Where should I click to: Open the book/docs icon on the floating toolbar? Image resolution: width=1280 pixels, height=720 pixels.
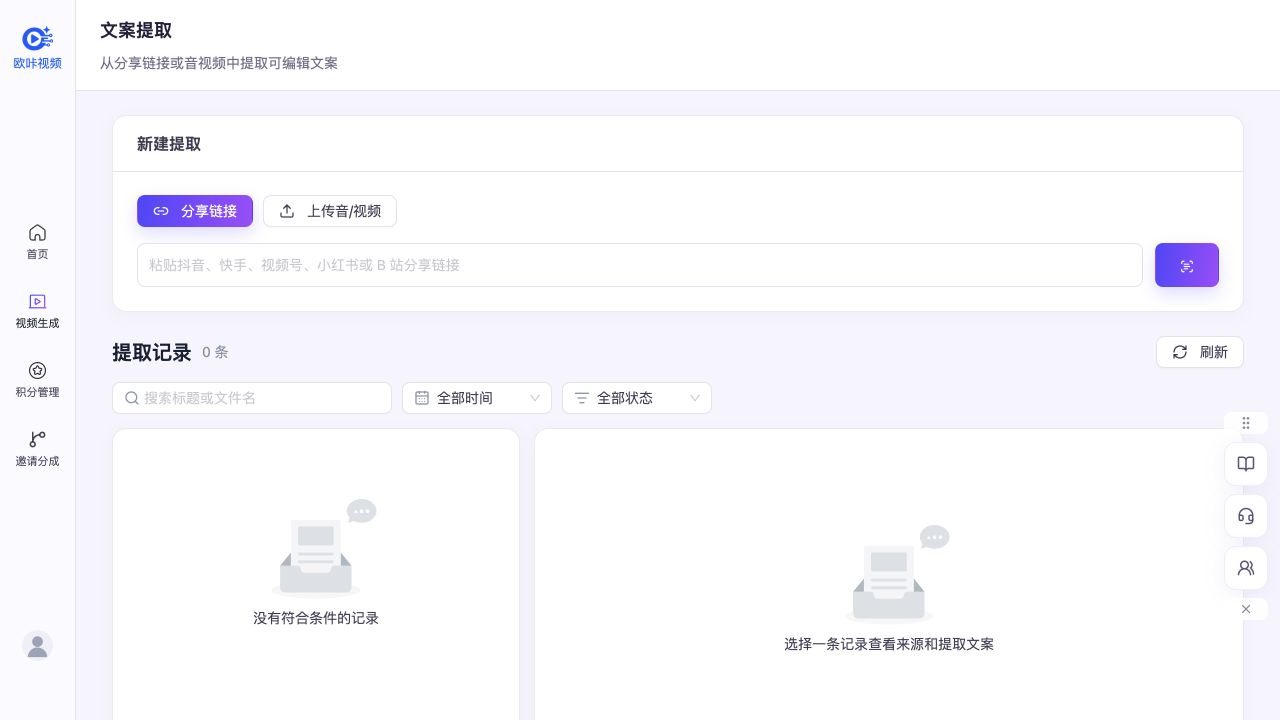pos(1246,464)
